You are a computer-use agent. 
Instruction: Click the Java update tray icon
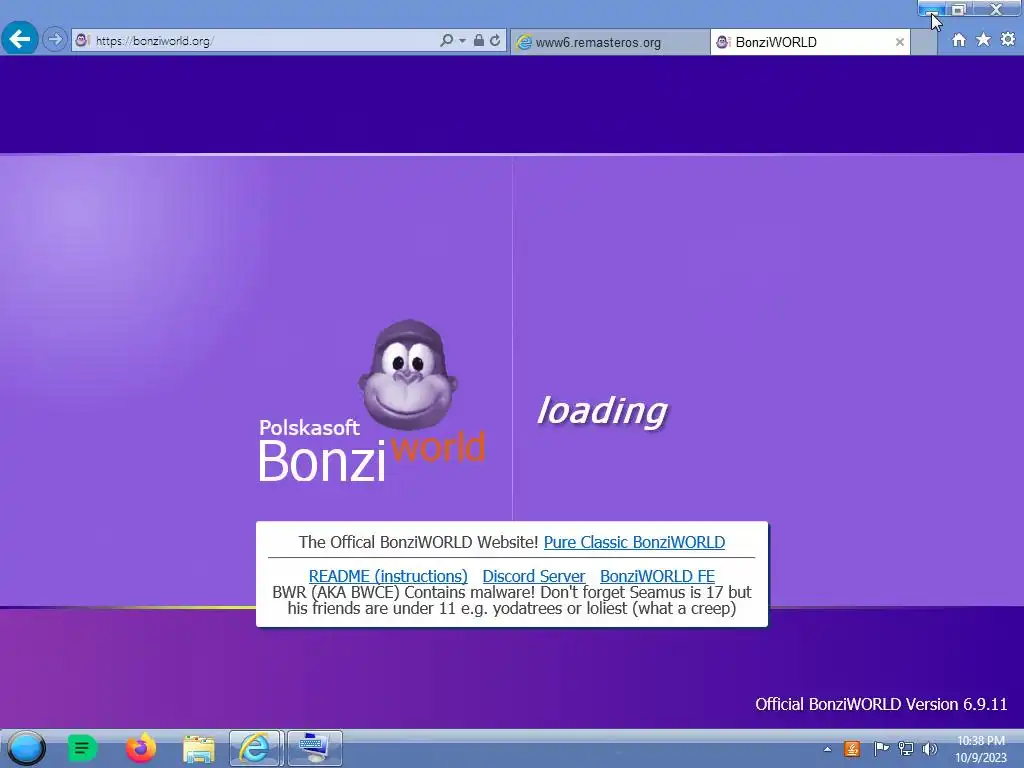(x=852, y=748)
